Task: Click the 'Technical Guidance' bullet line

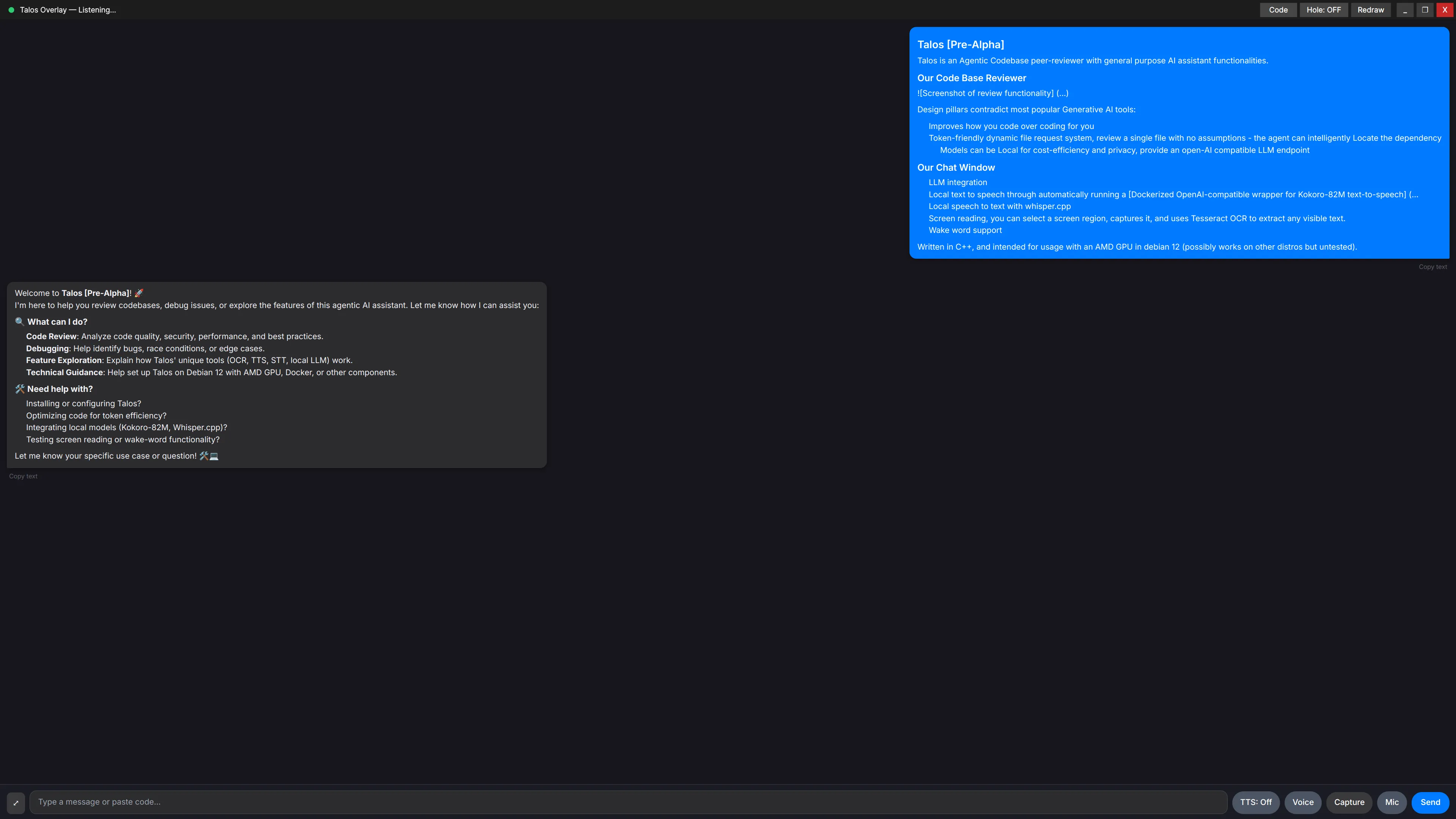Action: pyautogui.click(x=211, y=373)
